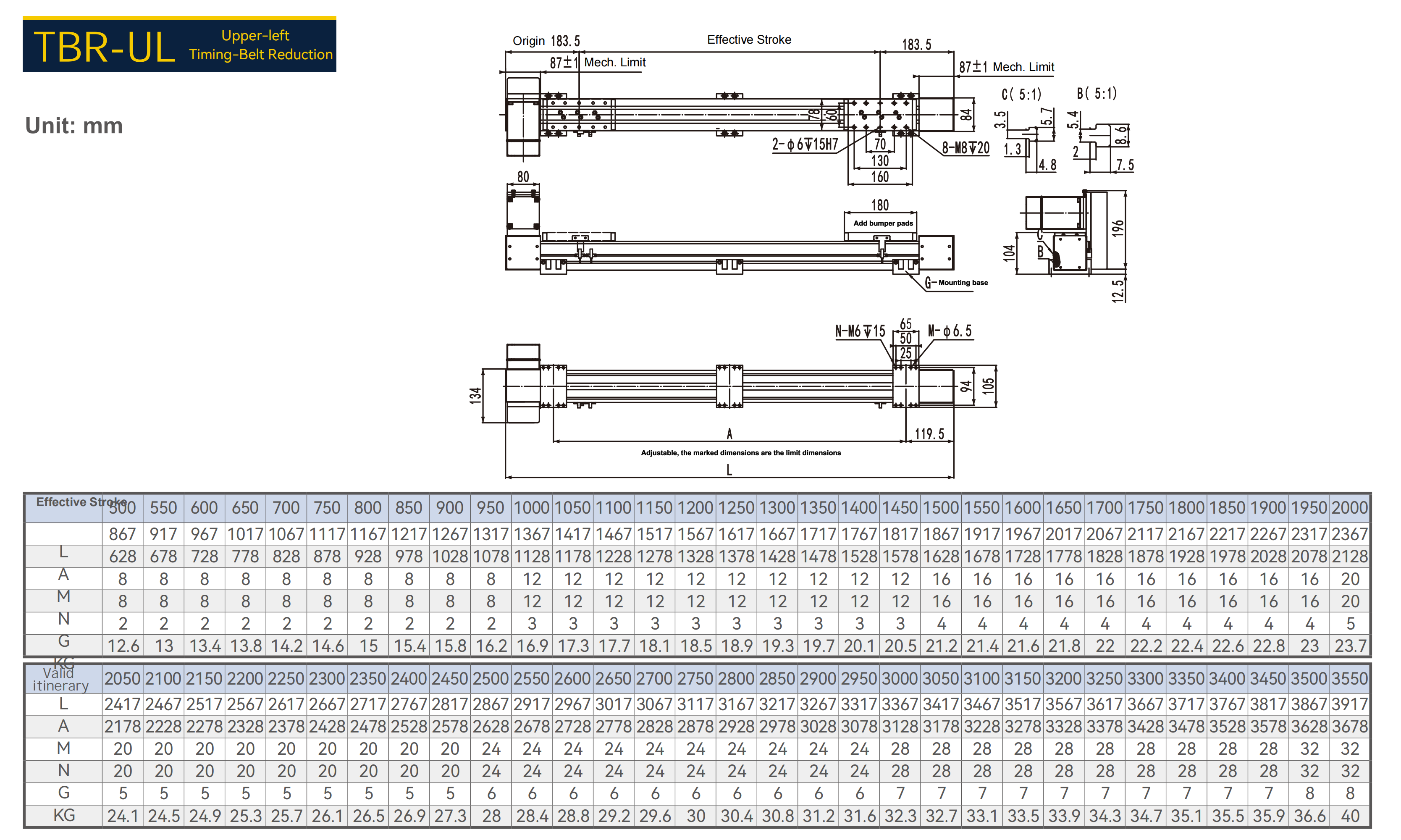Select the Add bumper pads annotation

tap(883, 223)
